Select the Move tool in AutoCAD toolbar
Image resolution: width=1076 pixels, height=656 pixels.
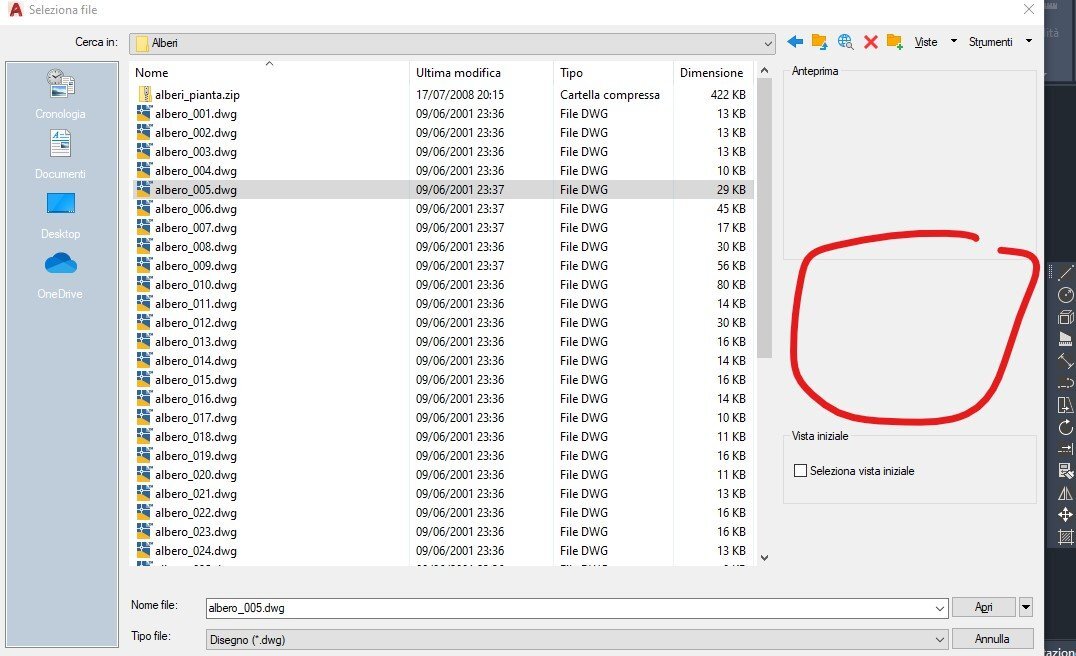(1065, 515)
